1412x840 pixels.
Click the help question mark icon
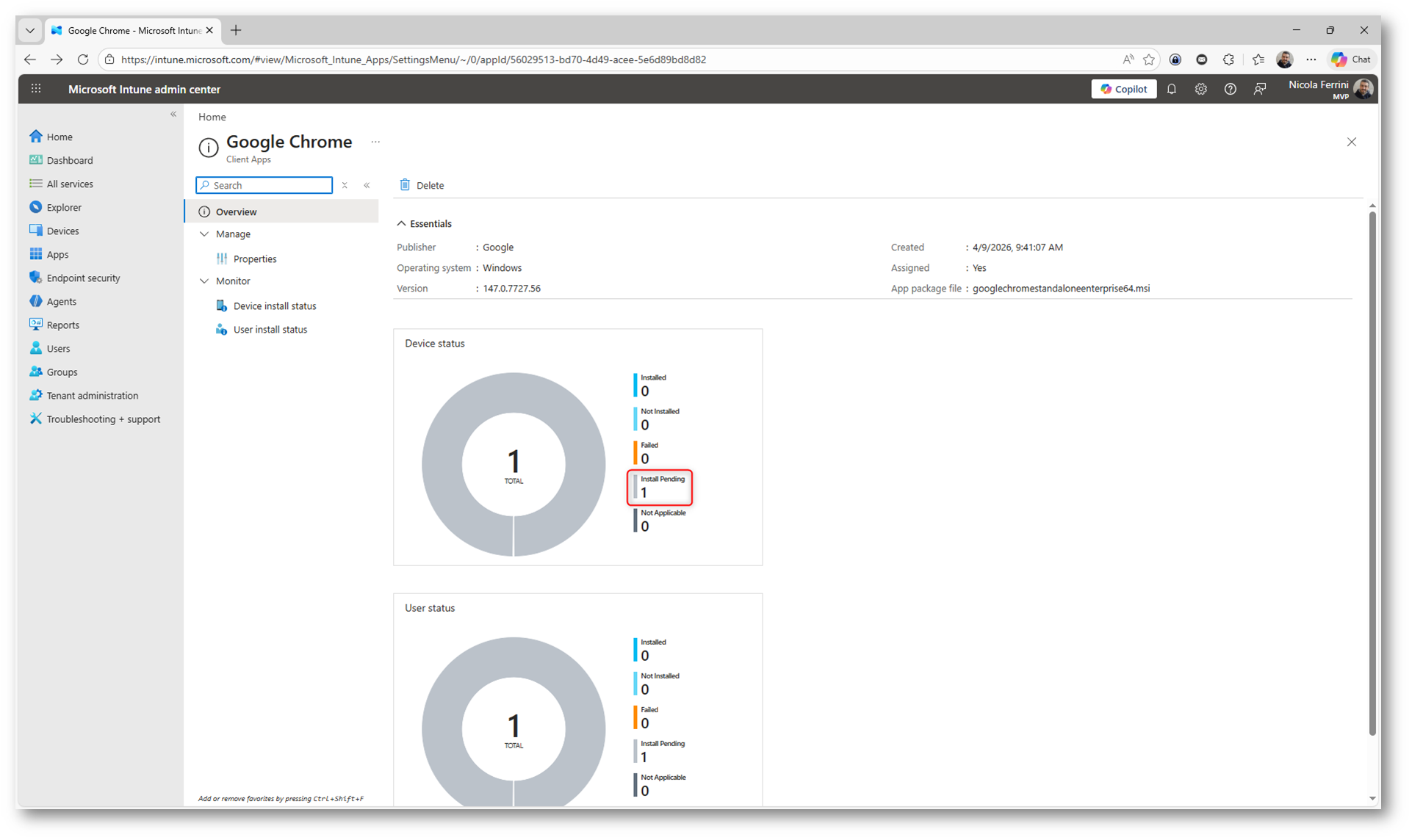click(1230, 89)
